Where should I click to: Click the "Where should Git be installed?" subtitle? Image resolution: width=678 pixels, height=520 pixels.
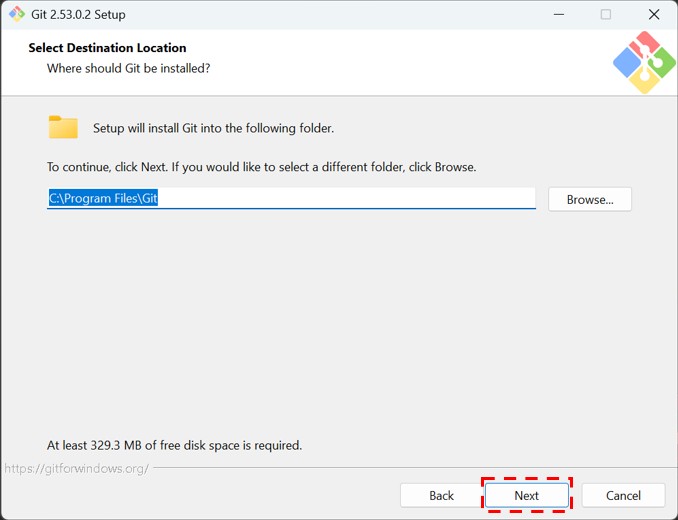[x=128, y=68]
